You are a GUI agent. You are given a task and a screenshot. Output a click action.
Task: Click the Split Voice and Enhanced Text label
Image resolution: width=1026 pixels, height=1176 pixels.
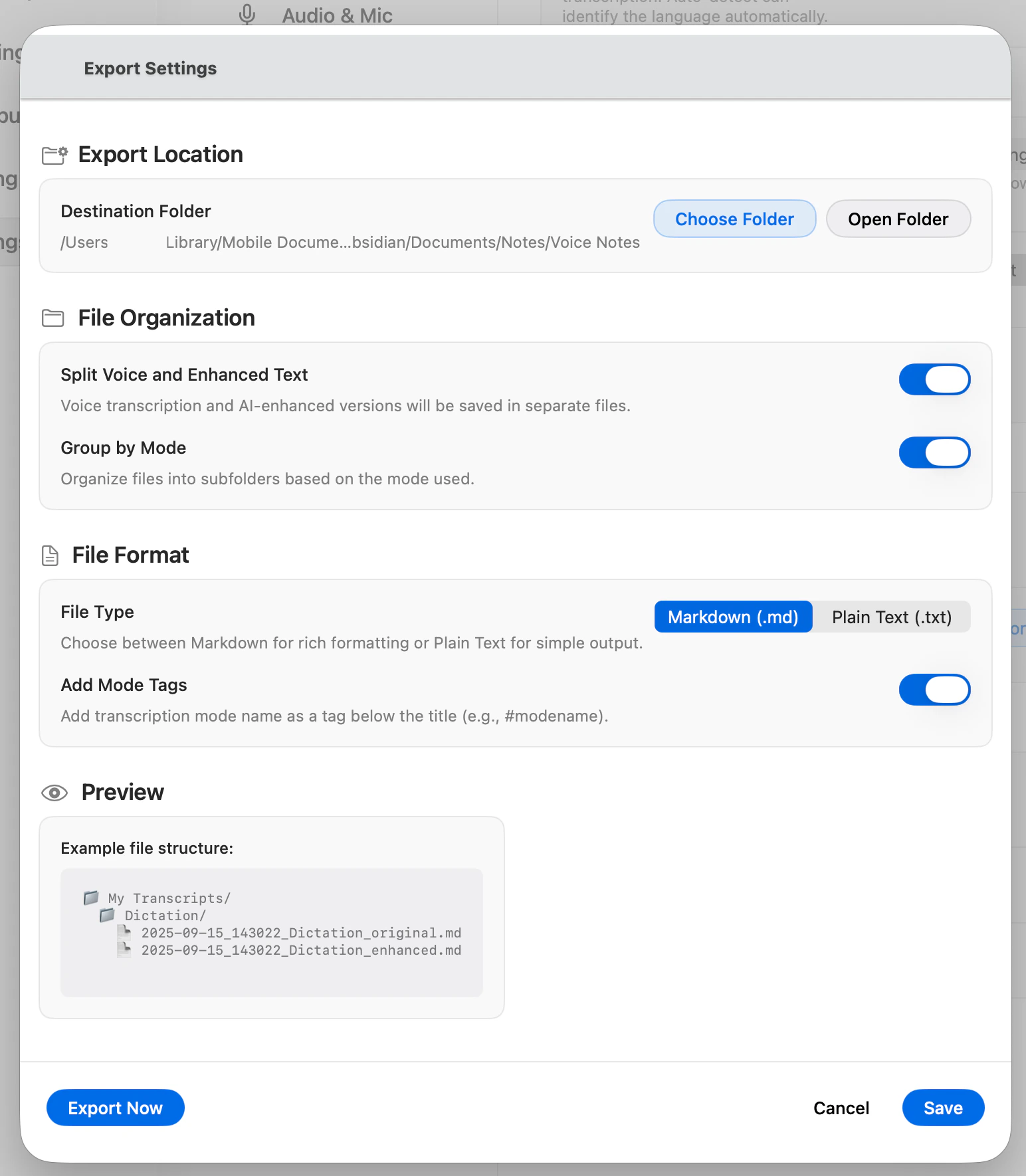pyautogui.click(x=184, y=375)
